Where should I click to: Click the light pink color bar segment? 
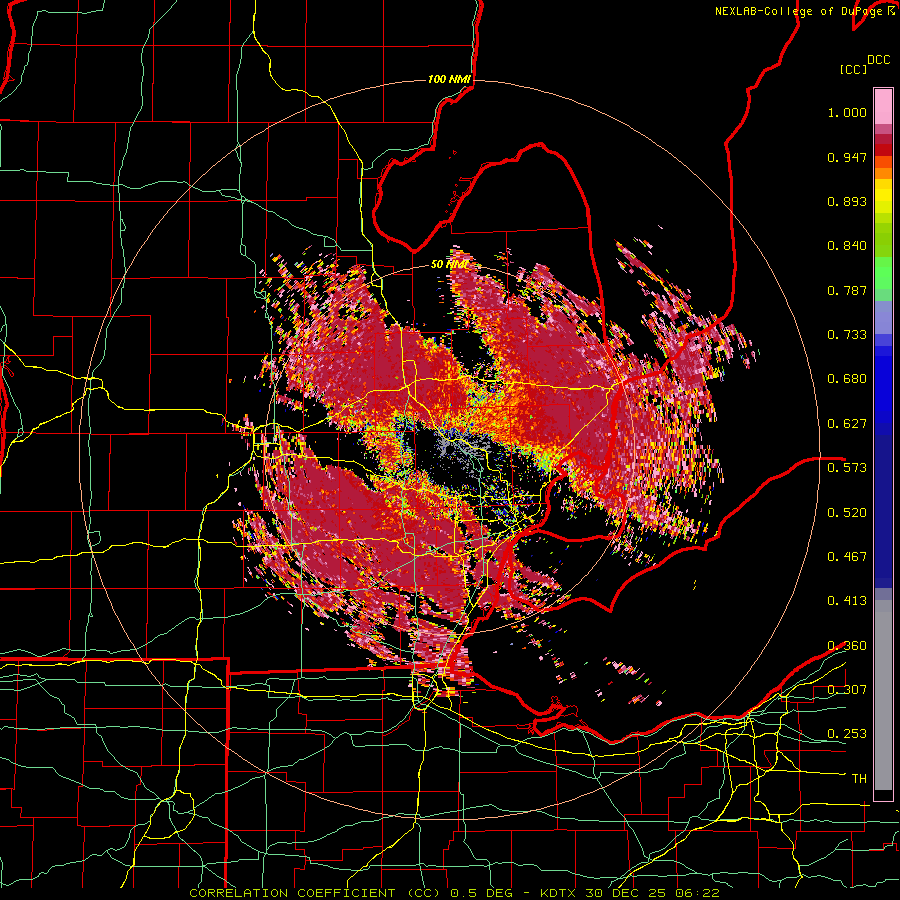[883, 107]
